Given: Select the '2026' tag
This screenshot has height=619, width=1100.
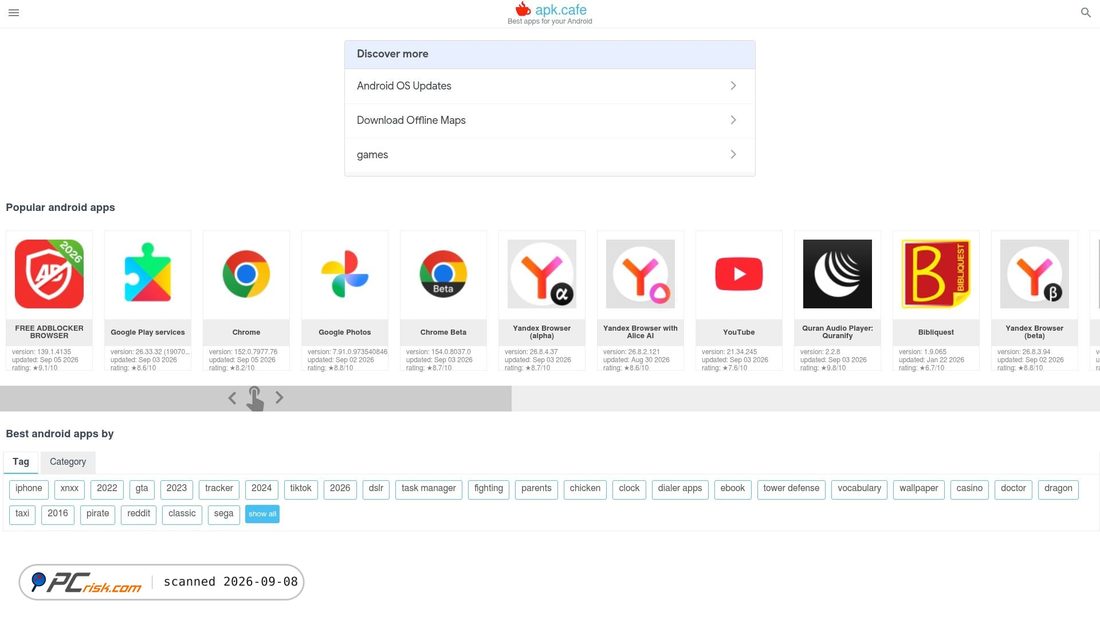Looking at the screenshot, I should [340, 489].
